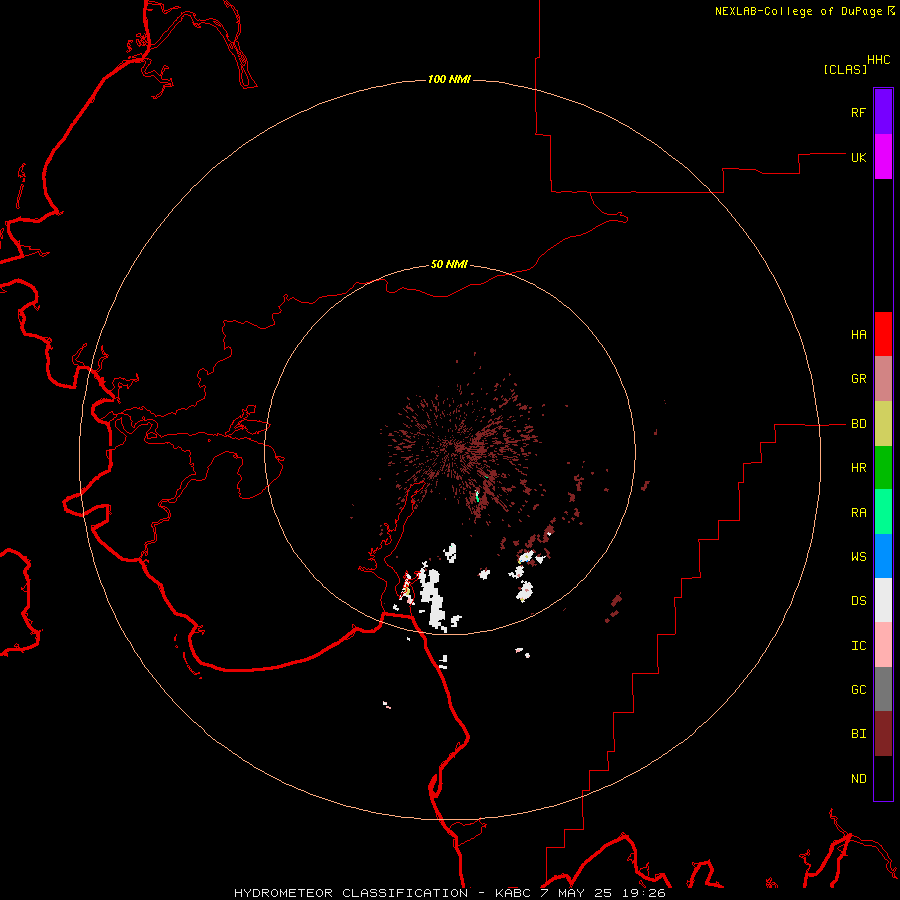The height and width of the screenshot is (900, 900).
Task: Click the UK magenta legend swatch
Action: point(883,157)
